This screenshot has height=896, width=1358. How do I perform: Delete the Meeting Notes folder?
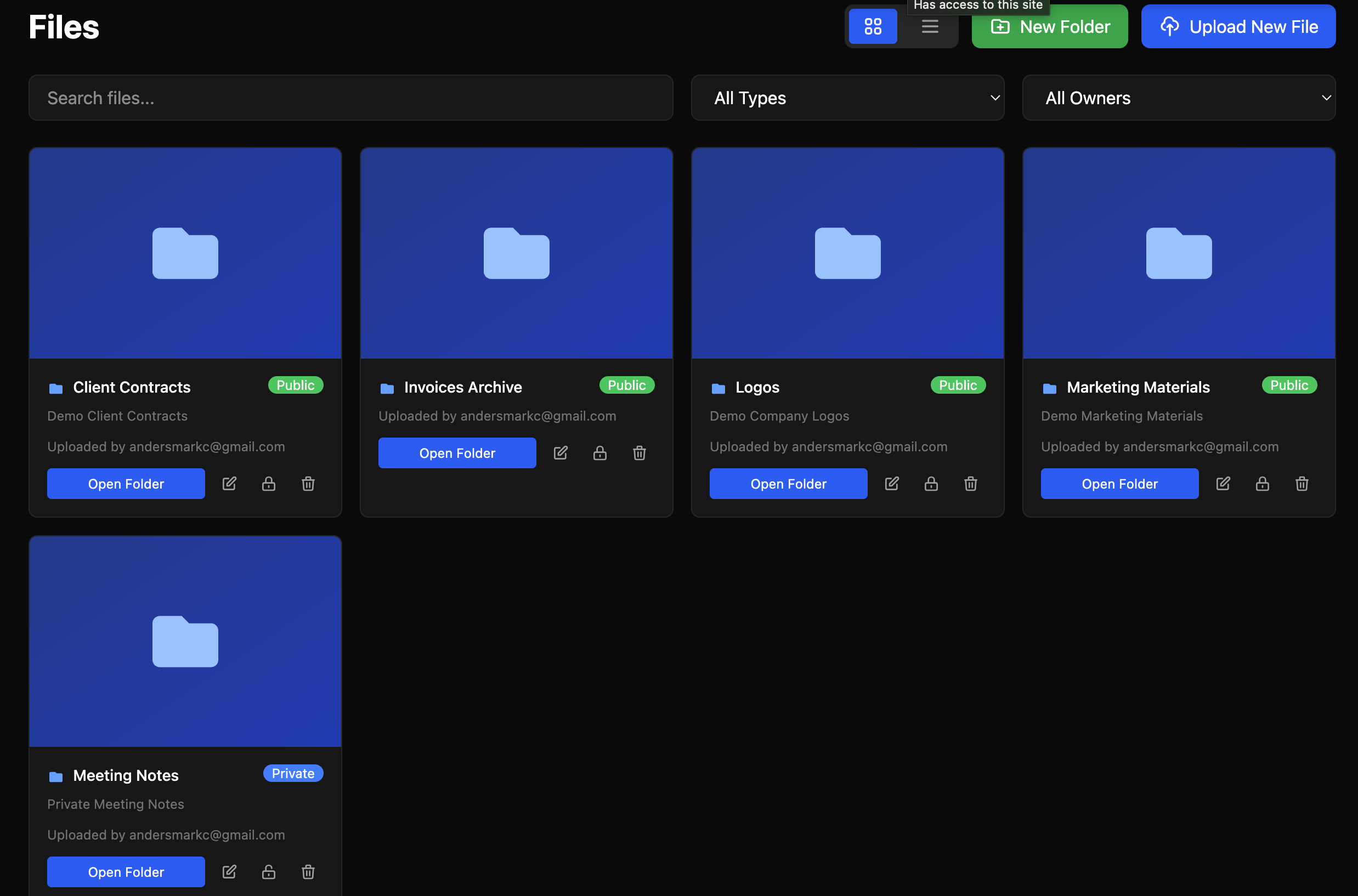pos(308,872)
